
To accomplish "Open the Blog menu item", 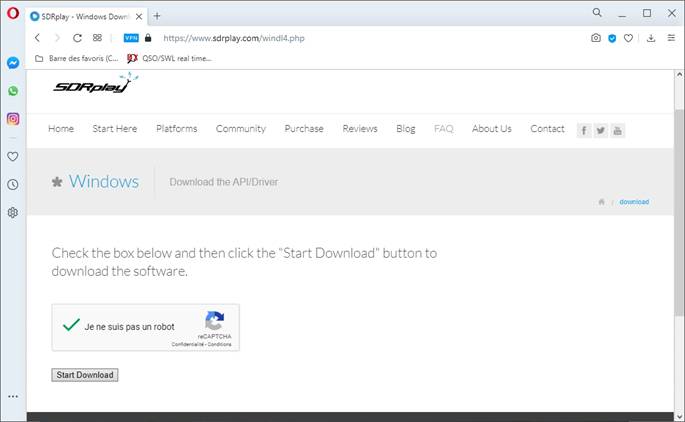I will click(406, 128).
